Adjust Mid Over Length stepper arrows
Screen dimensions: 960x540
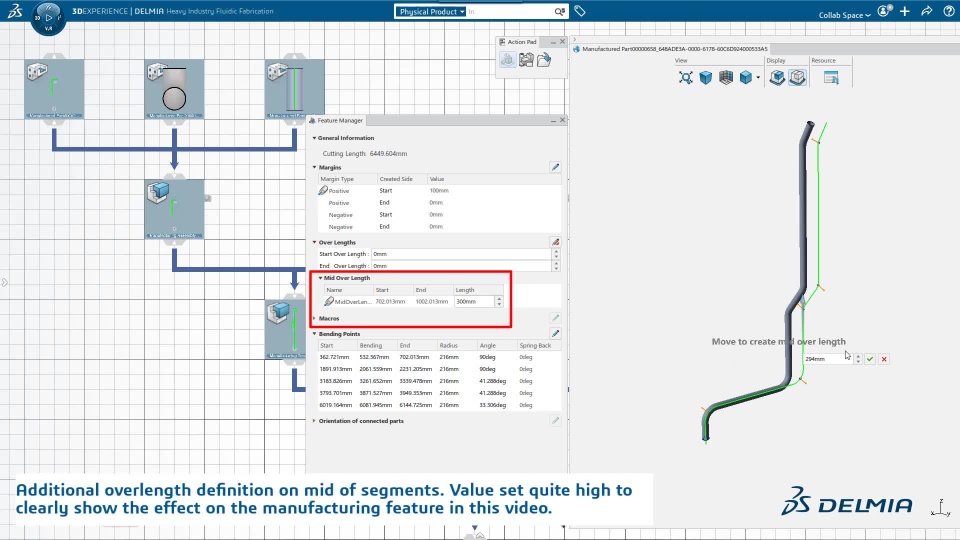point(499,301)
